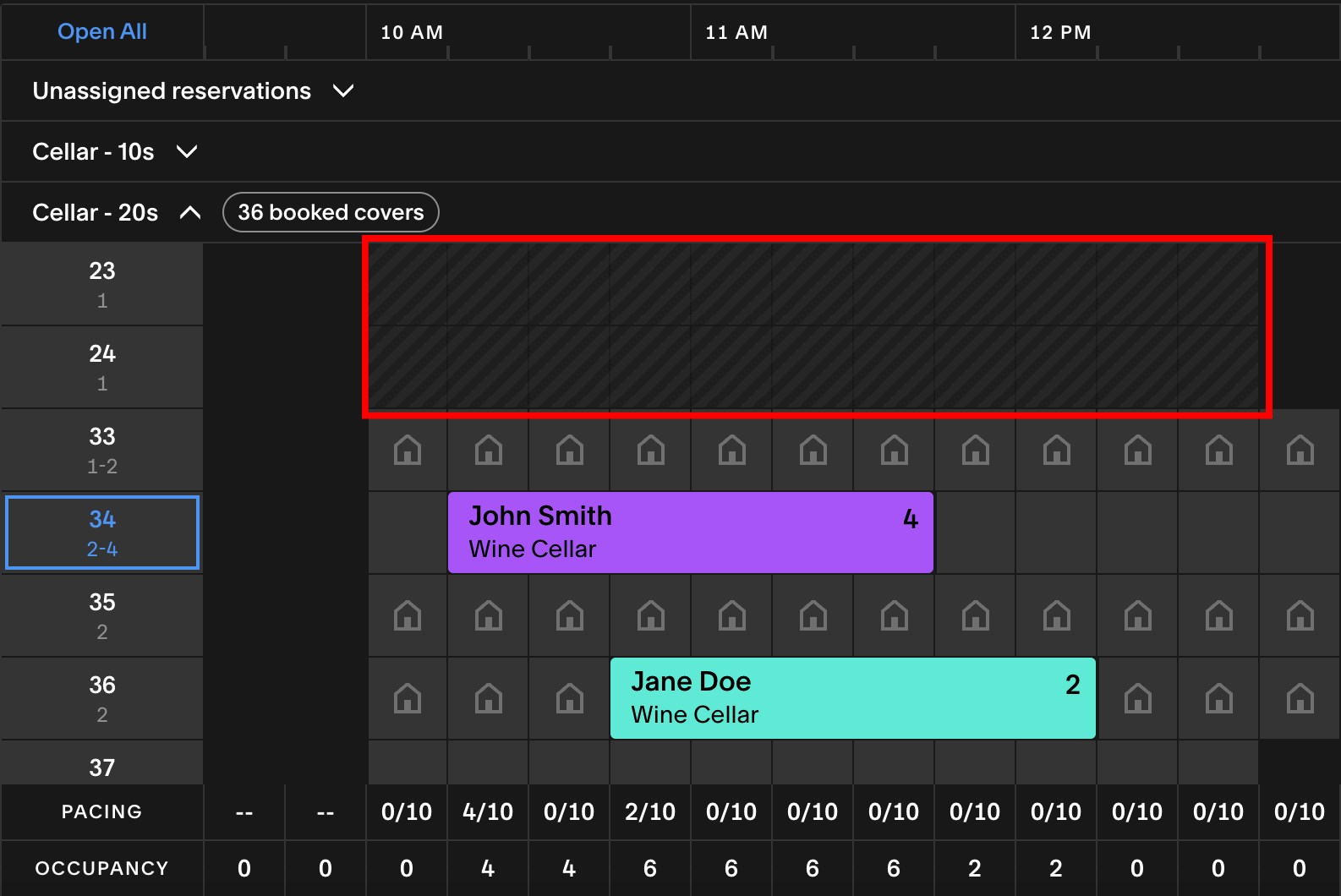Click table 35 house icon at 12:45 PM
Screen dimensions: 1341x896
point(1300,615)
